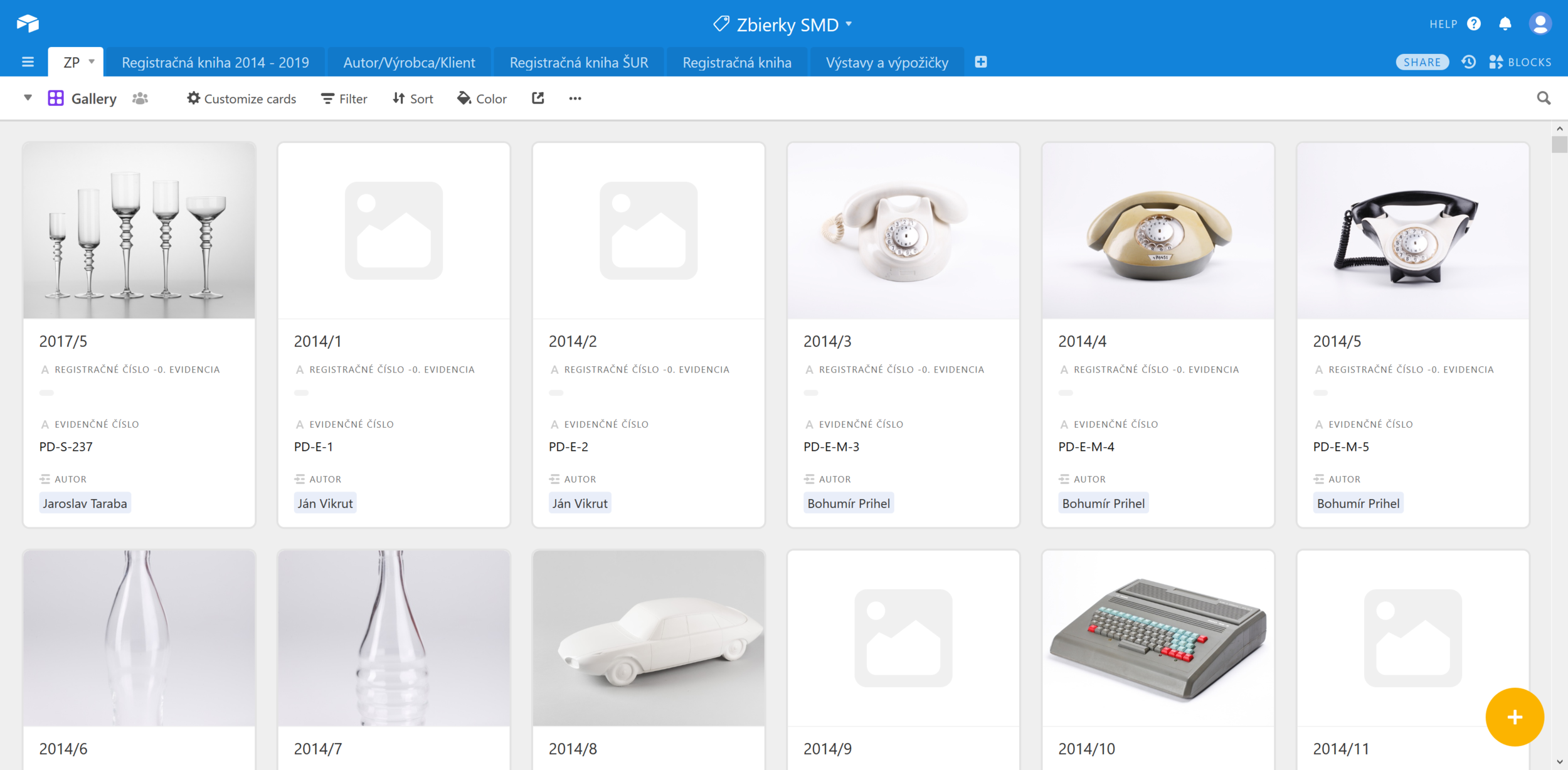
Task: Open the revision history clock icon
Action: tap(1468, 62)
